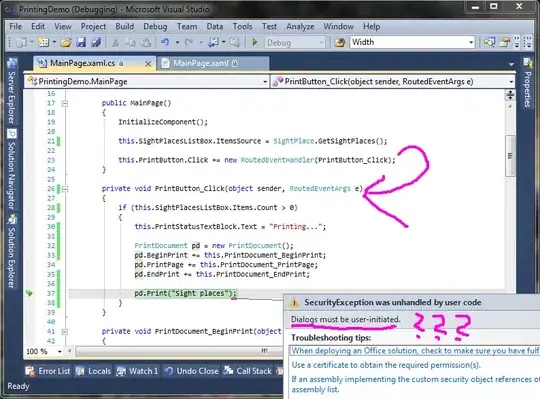This screenshot has width=540, height=399.
Task: Switch to the MainPage.xaml tab
Action: pyautogui.click(x=200, y=63)
